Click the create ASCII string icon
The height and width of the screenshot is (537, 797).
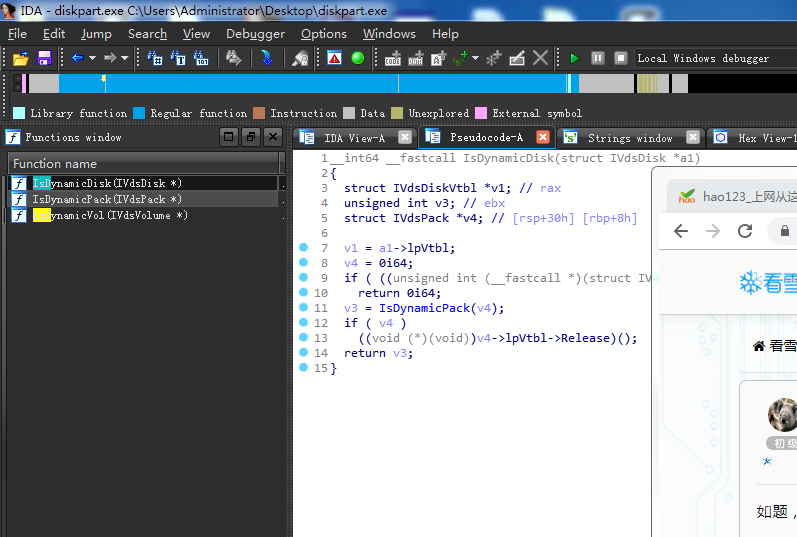coord(438,58)
